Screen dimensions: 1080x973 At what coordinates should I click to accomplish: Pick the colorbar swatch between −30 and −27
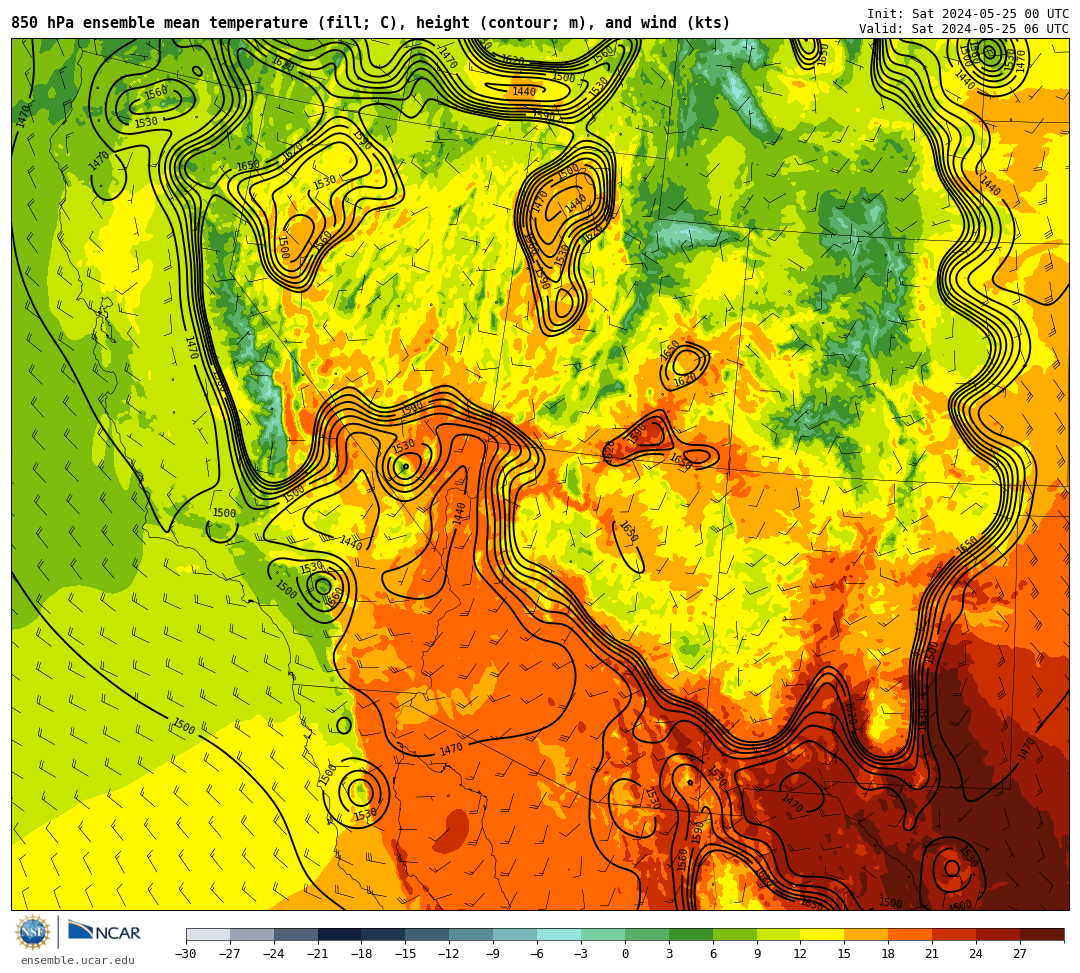pos(208,934)
